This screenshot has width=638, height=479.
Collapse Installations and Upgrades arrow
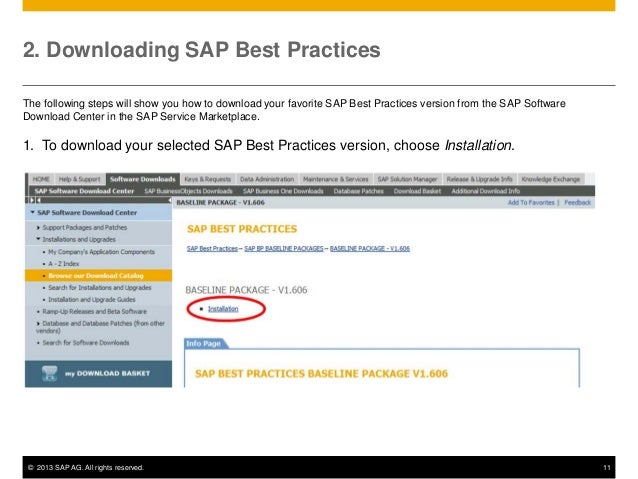38,239
